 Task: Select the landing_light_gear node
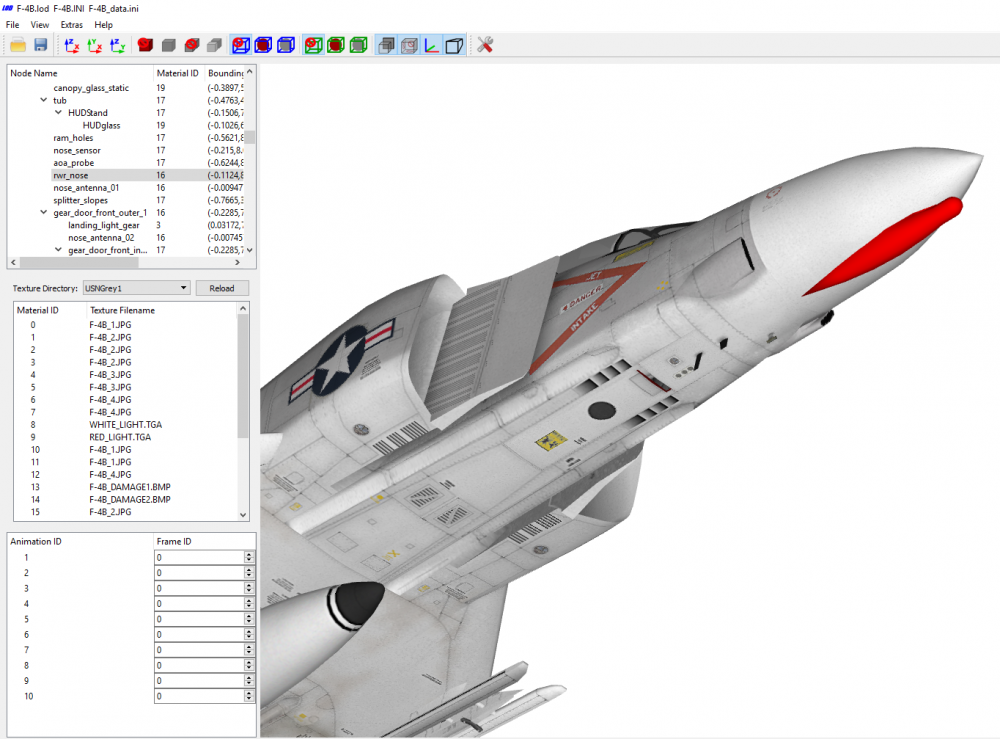(104, 225)
